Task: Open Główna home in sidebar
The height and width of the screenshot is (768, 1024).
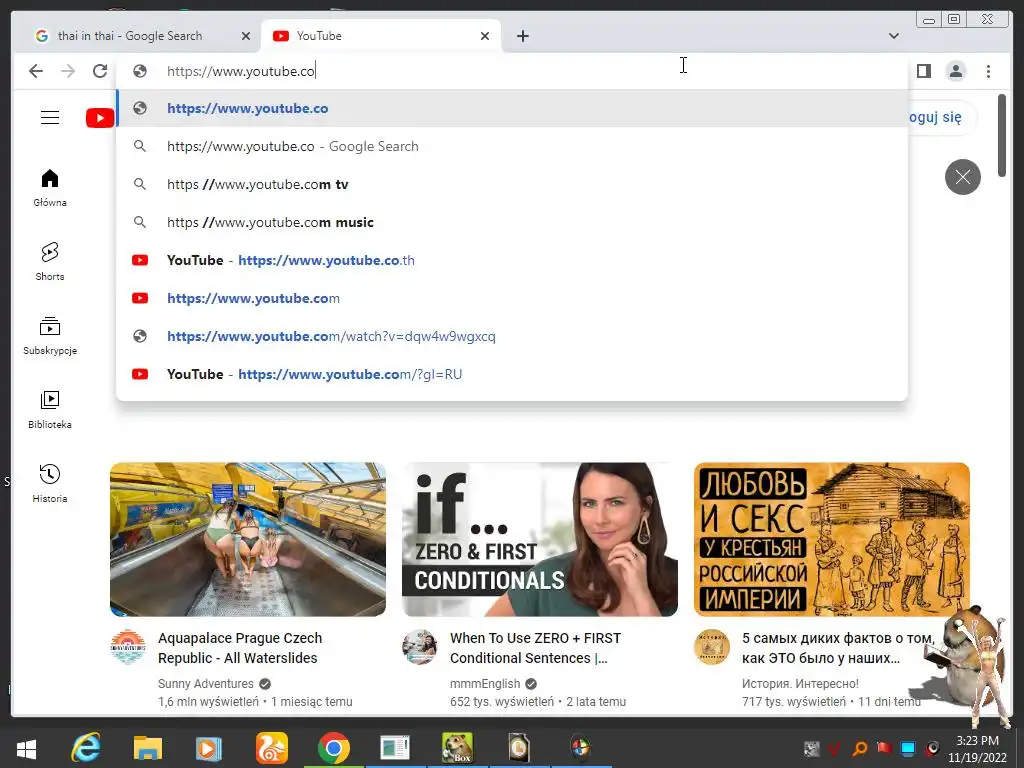Action: coord(50,188)
